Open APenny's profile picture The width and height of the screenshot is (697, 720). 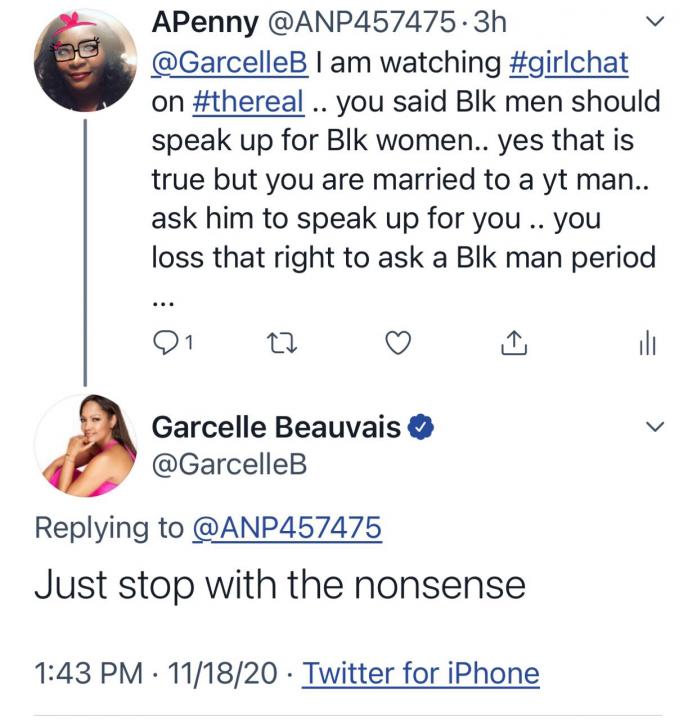coord(85,62)
